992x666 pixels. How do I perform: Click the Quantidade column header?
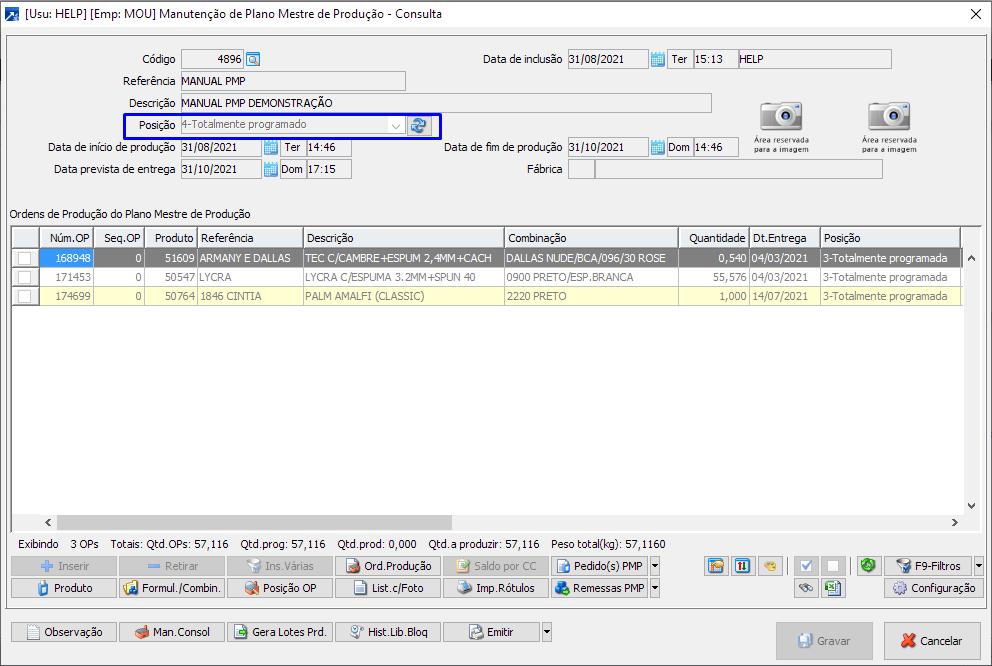click(x=714, y=238)
